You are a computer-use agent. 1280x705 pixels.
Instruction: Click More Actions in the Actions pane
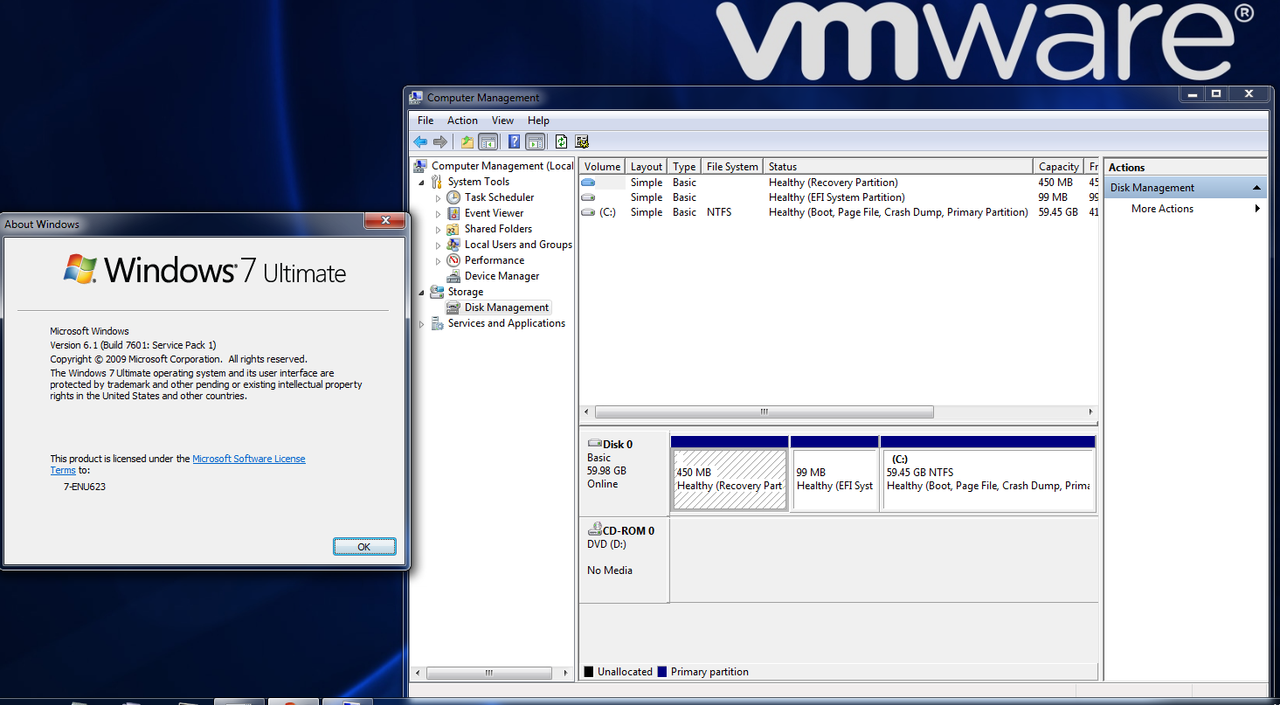click(x=1162, y=209)
